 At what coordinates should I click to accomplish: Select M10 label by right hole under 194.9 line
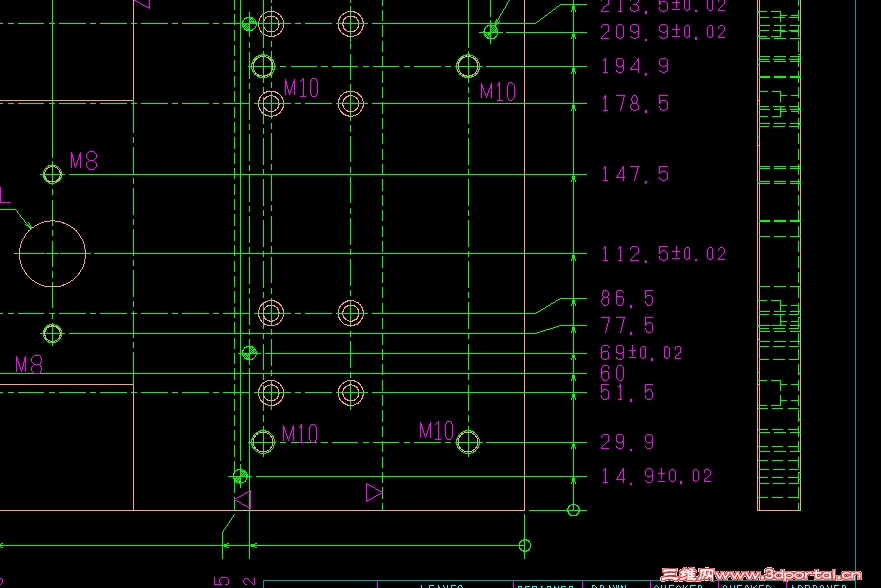pyautogui.click(x=498, y=92)
